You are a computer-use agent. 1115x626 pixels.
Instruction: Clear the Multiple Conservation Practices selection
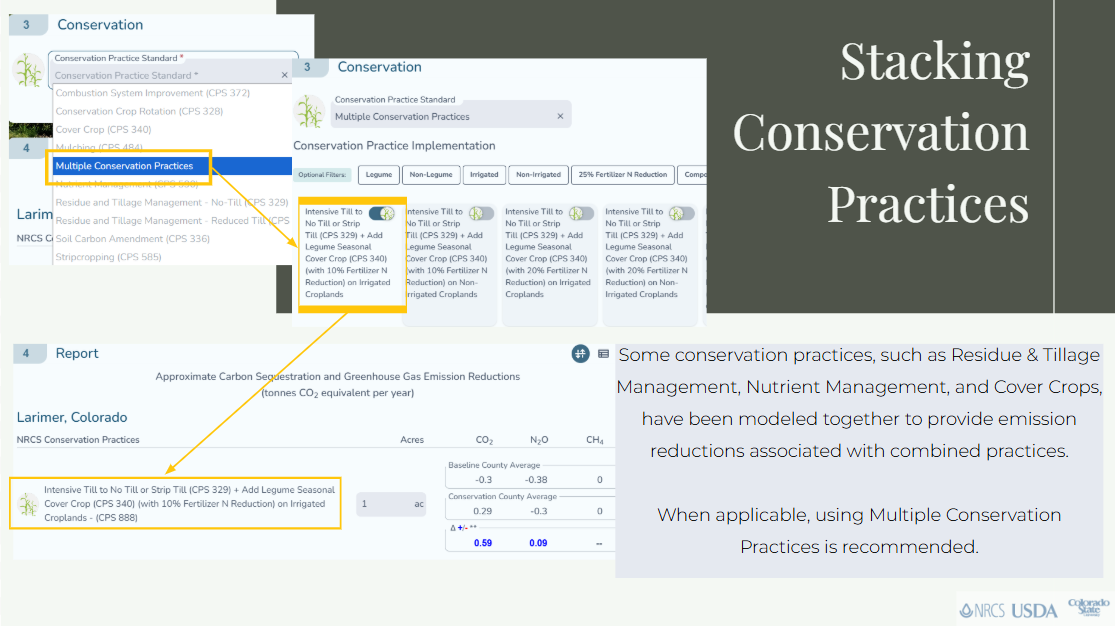[x=560, y=116]
